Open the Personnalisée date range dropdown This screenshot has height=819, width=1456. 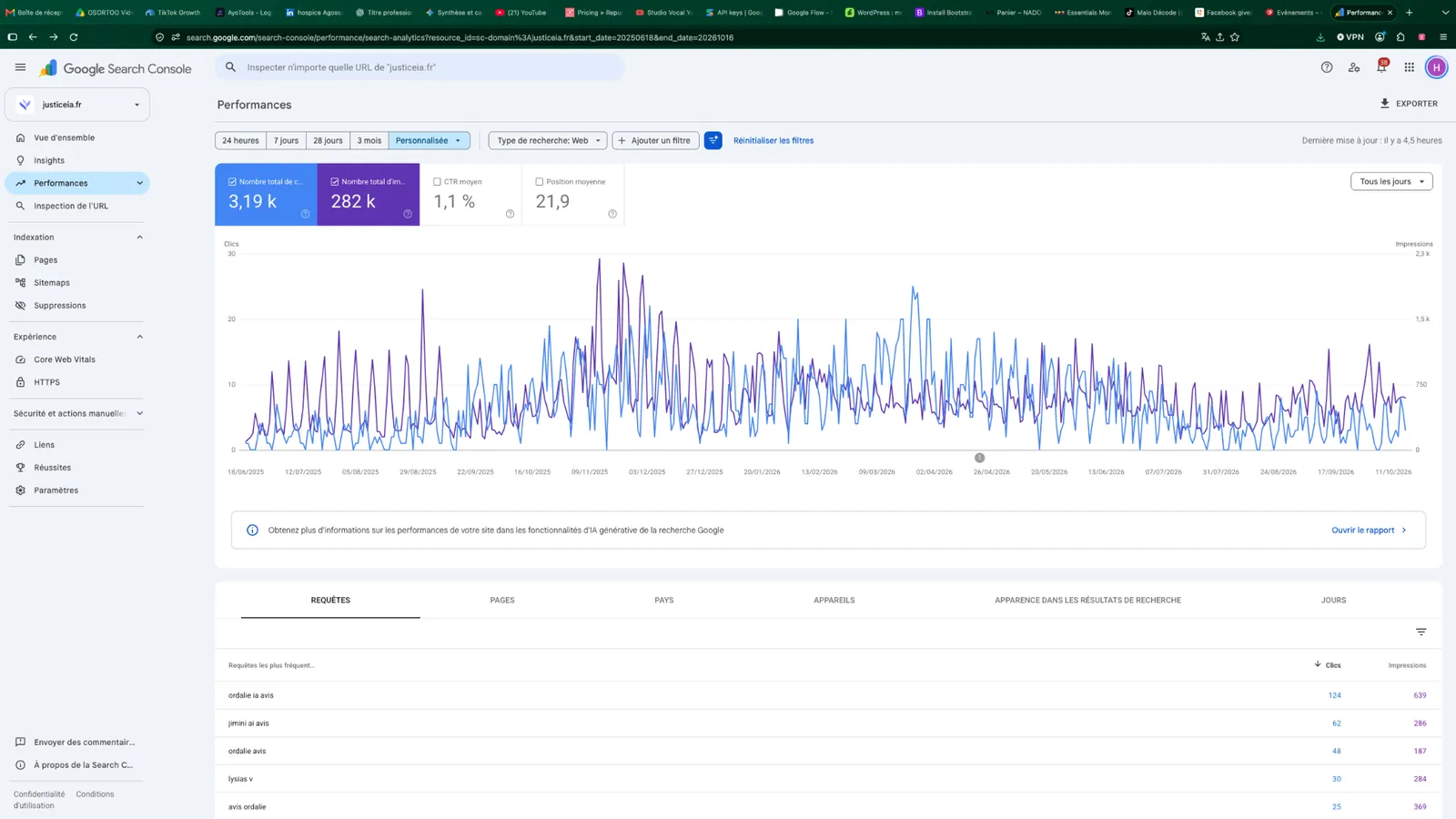click(430, 140)
